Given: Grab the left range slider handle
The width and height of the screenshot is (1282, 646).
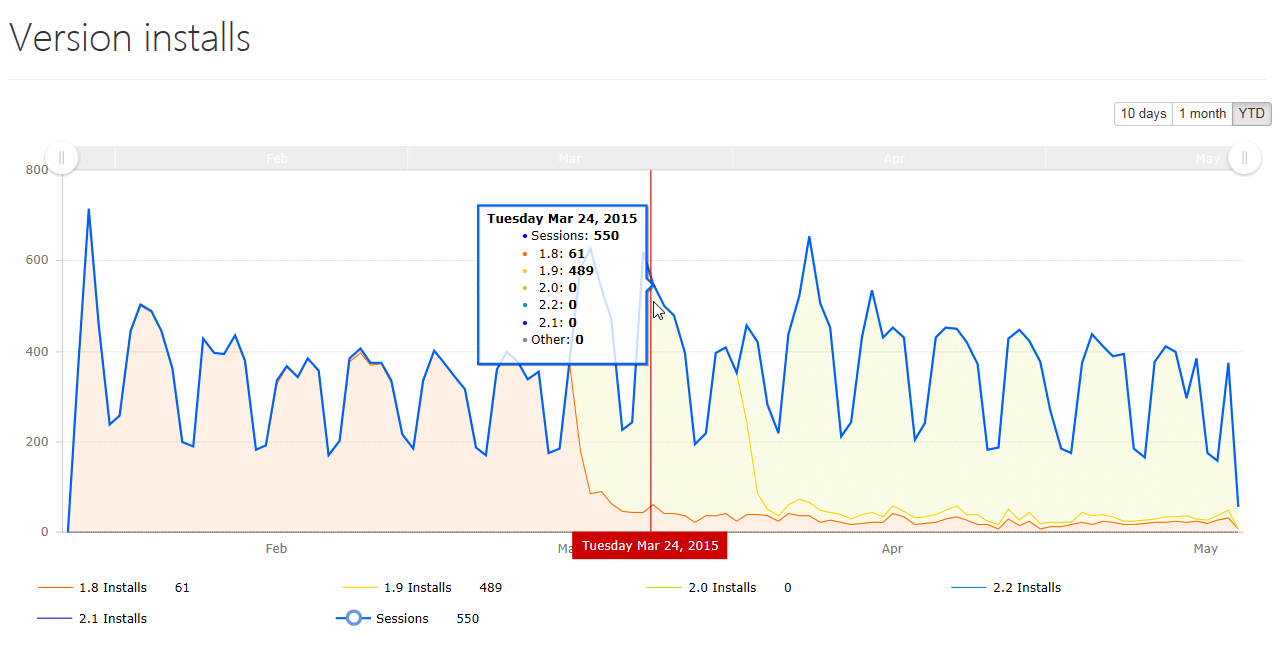Looking at the screenshot, I should [62, 158].
